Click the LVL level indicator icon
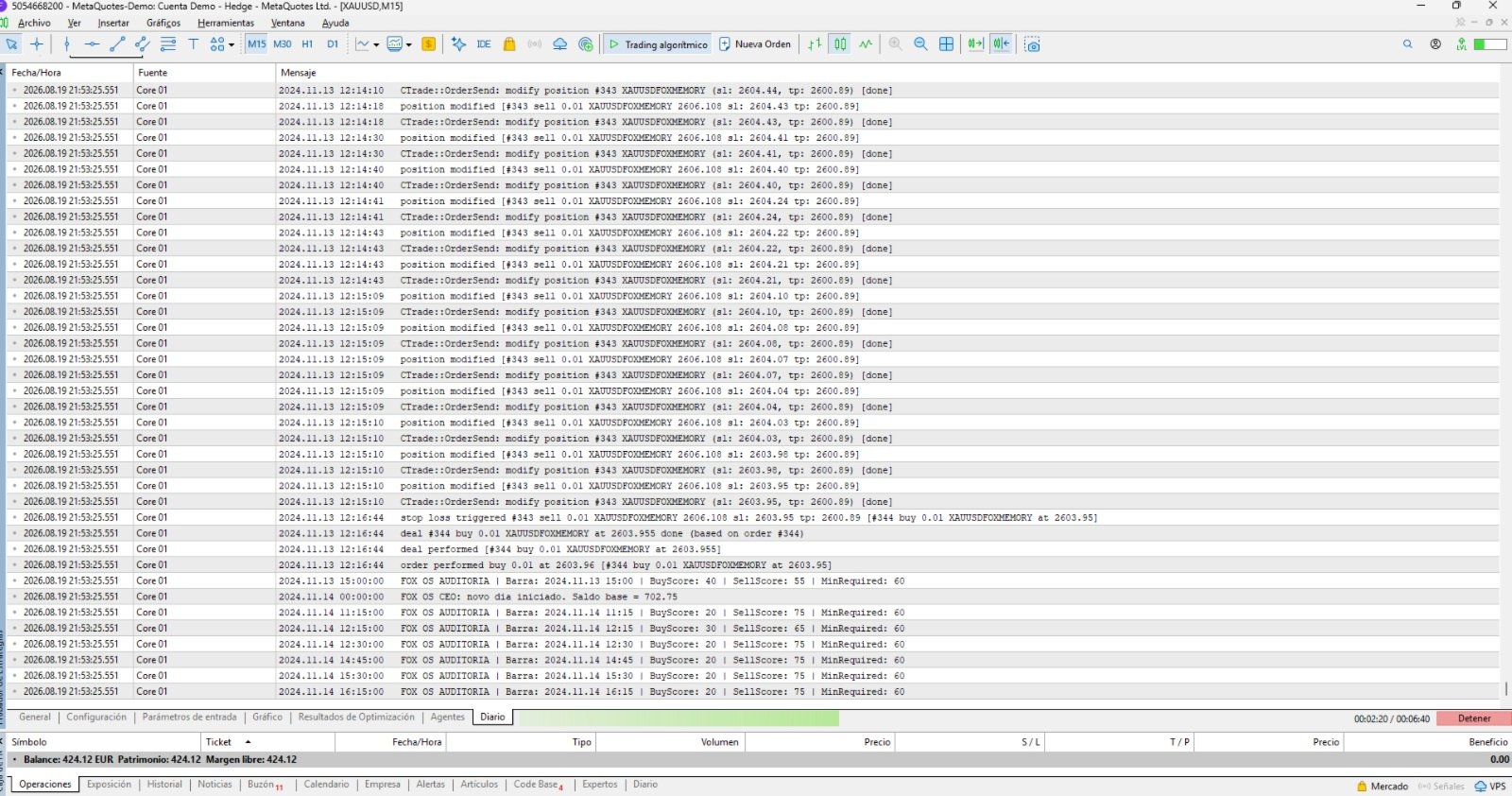1512x796 pixels. [1462, 43]
